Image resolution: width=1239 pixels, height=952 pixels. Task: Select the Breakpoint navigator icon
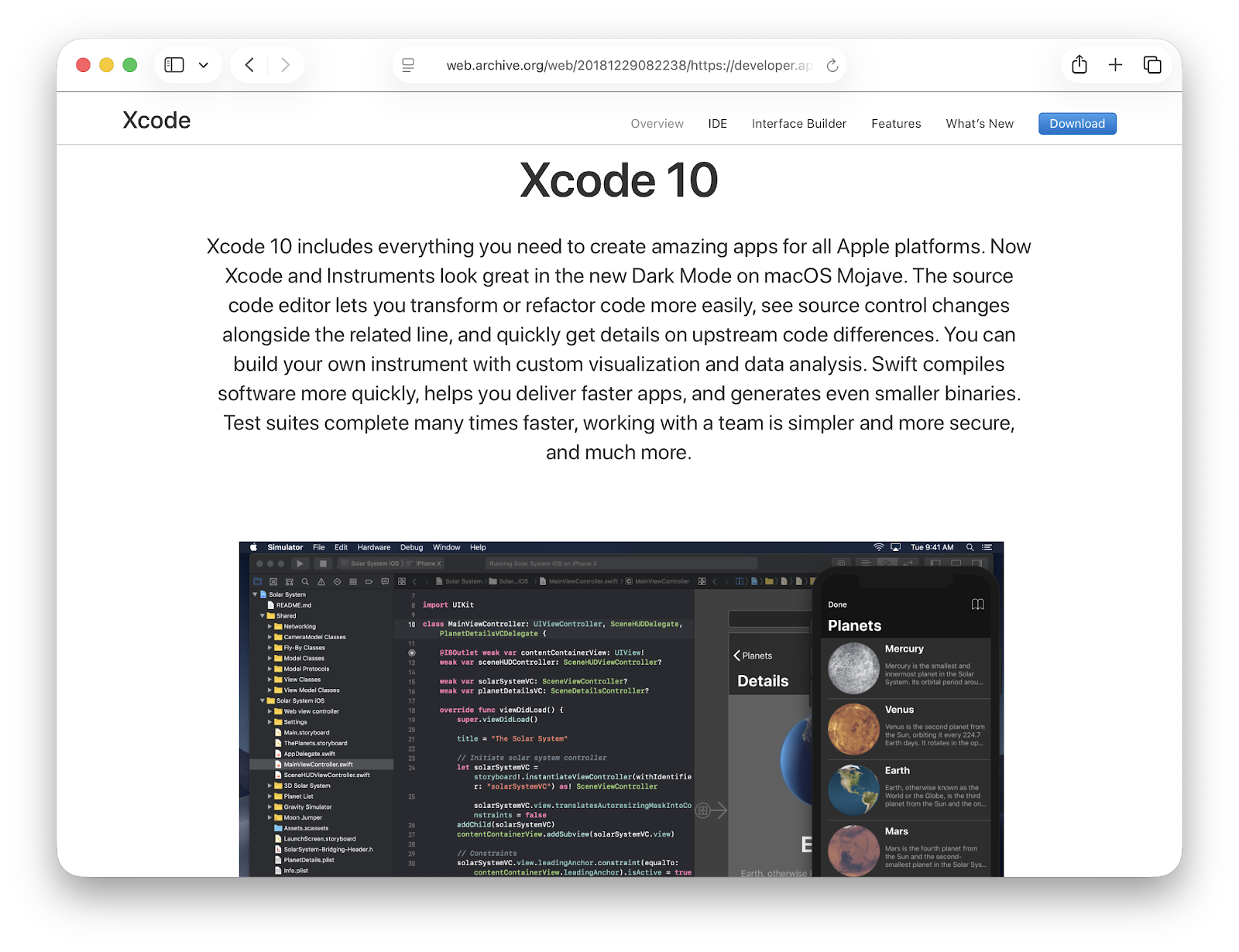(x=369, y=581)
